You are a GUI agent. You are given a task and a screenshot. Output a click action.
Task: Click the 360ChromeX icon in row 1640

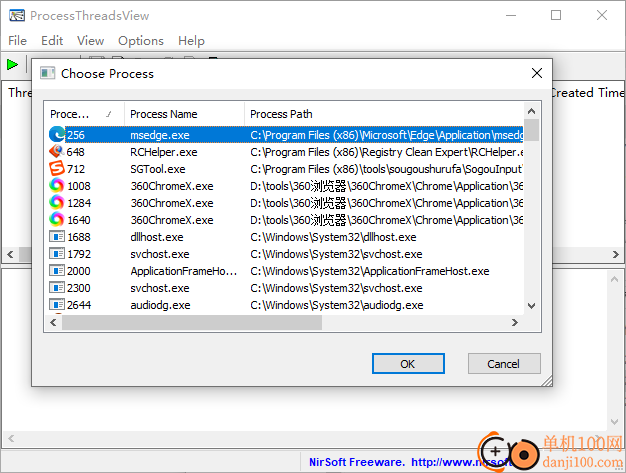(57, 220)
